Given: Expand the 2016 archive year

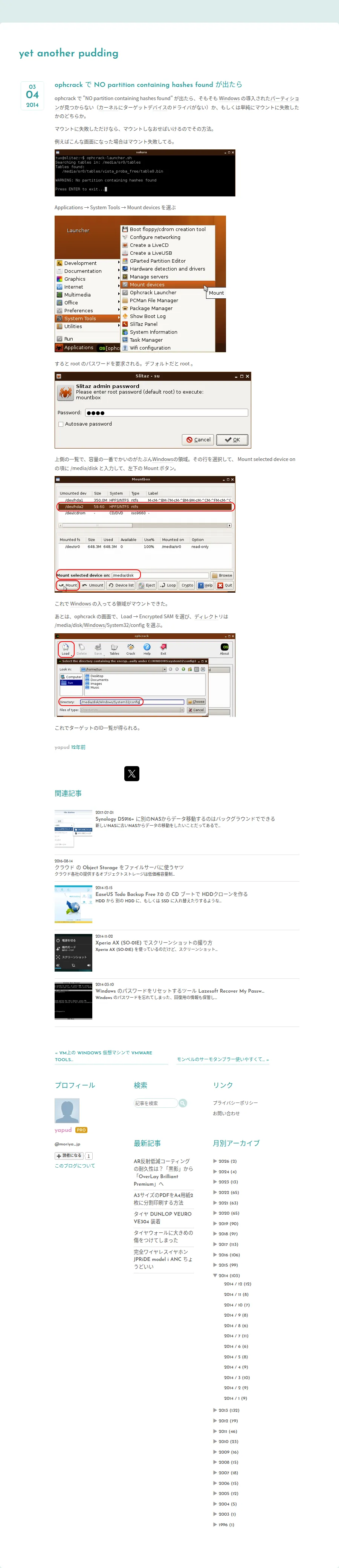Looking at the screenshot, I should (215, 1255).
